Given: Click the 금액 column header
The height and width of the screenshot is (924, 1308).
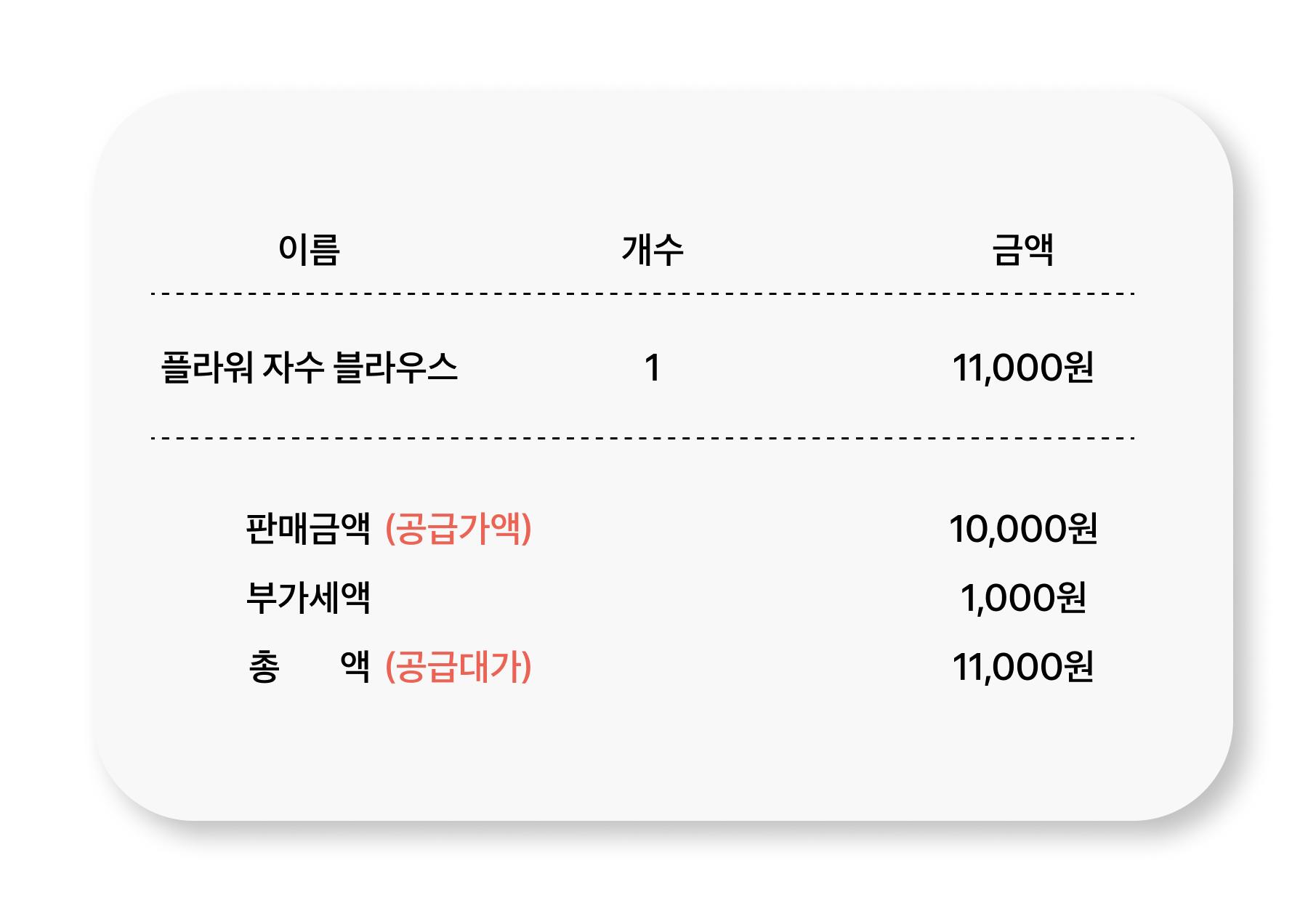Looking at the screenshot, I should click(x=1022, y=250).
